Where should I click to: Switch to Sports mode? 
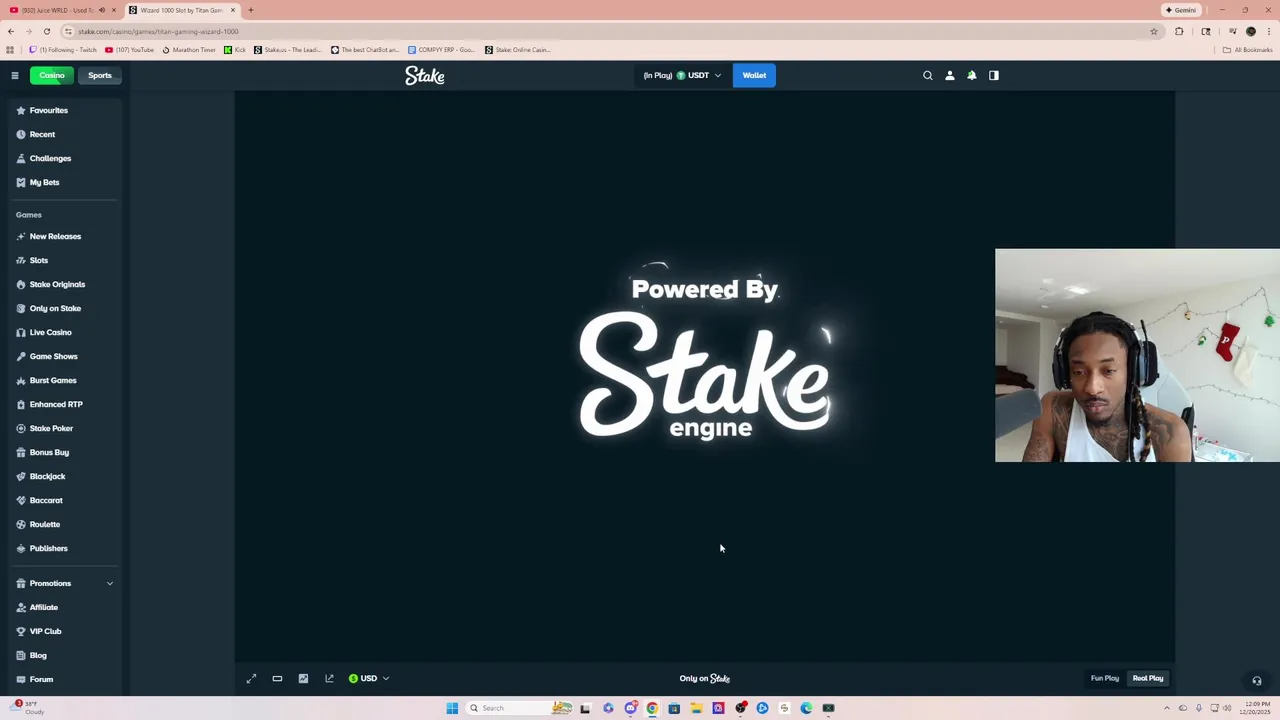tap(100, 75)
